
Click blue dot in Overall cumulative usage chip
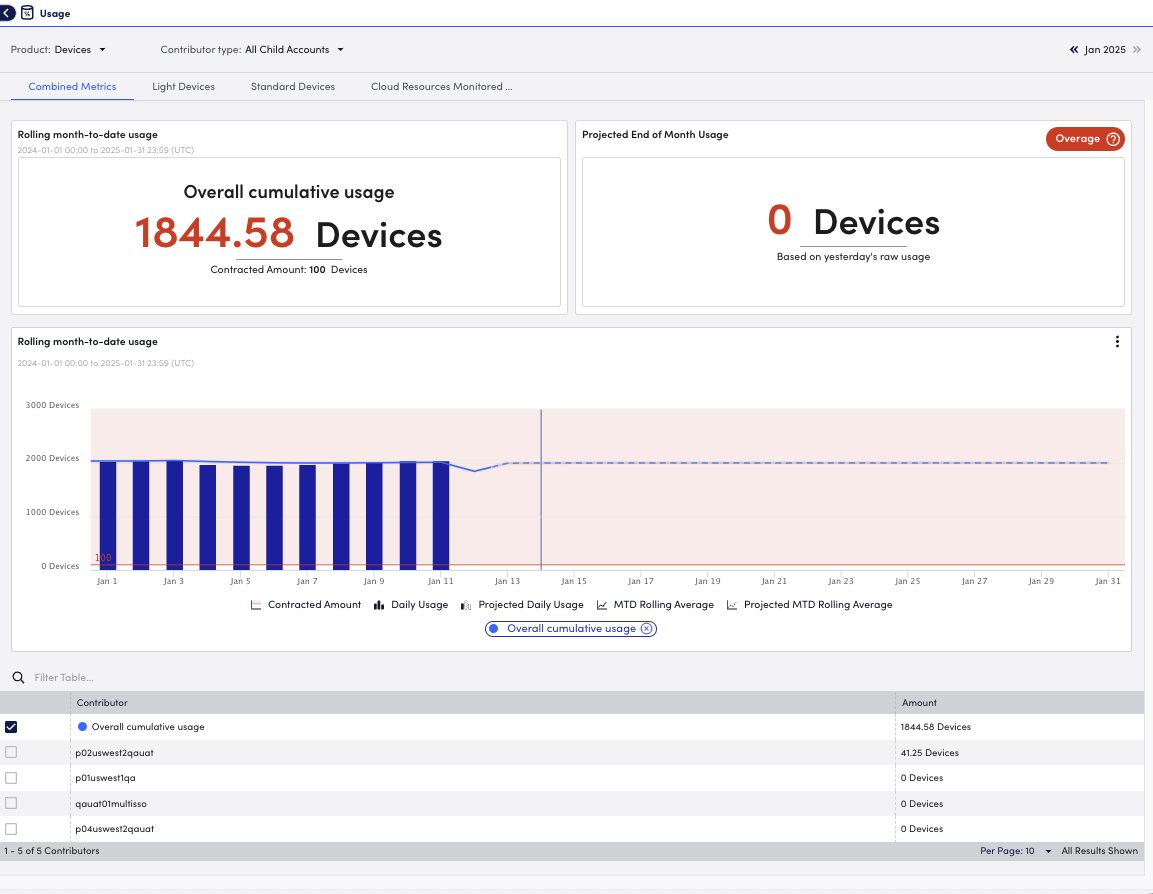(493, 629)
